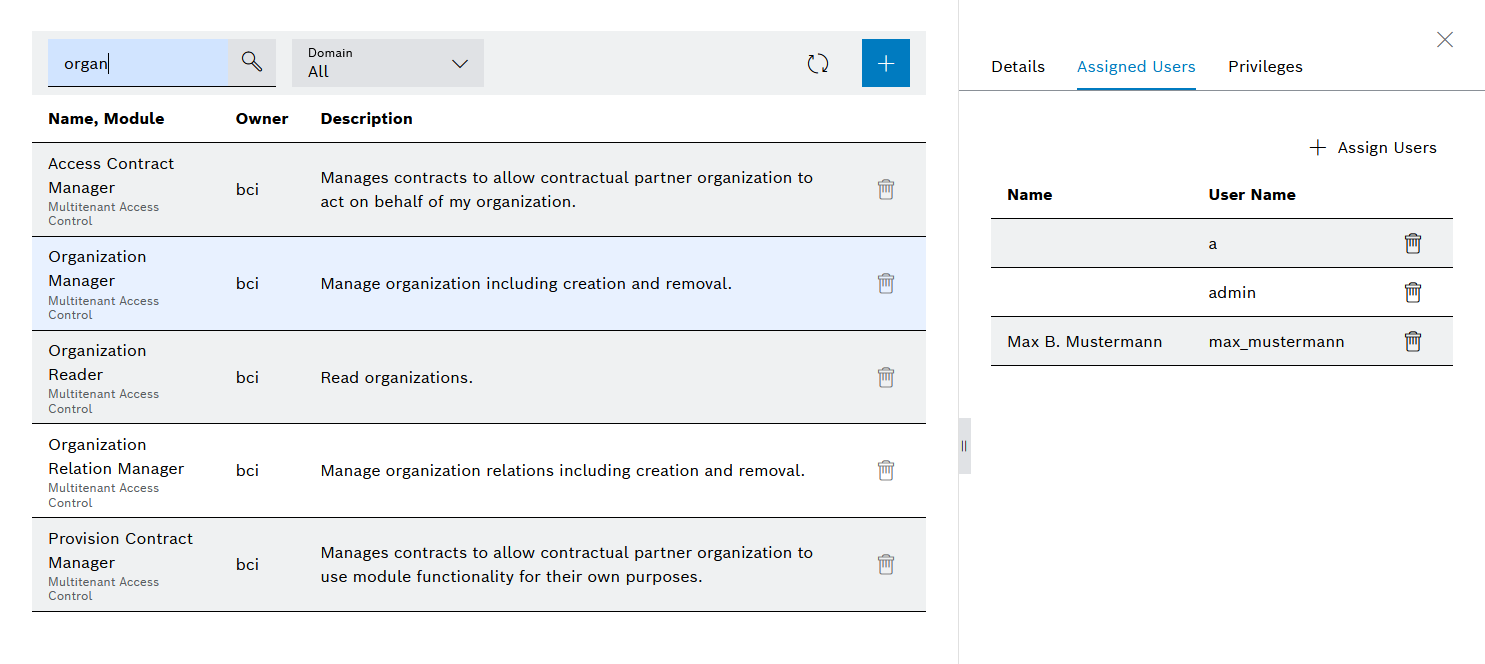Viewport: 1485px width, 664px height.
Task: Delete the Organization Manager role
Action: (885, 283)
